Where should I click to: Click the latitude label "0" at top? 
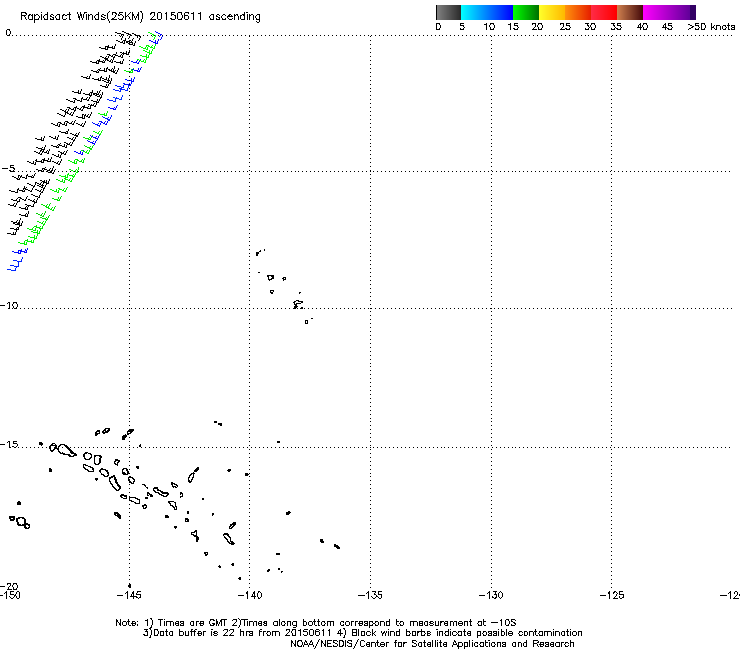click(x=8, y=33)
